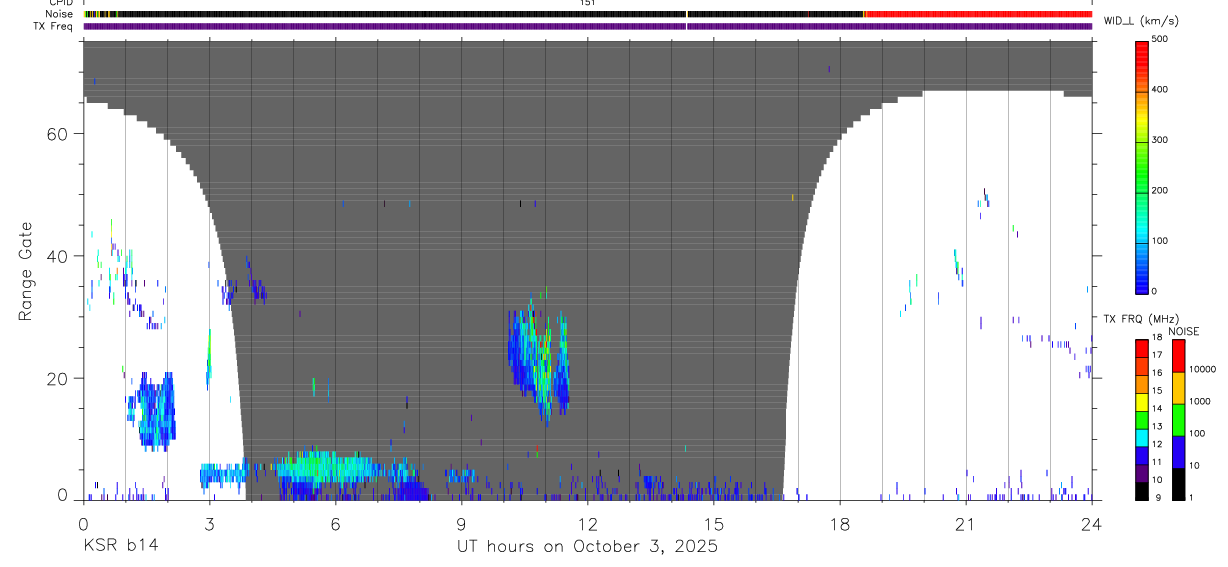Click the "Range Gate" y-axis title
Image resolution: width=1228 pixels, height=567 pixels.
click(26, 271)
